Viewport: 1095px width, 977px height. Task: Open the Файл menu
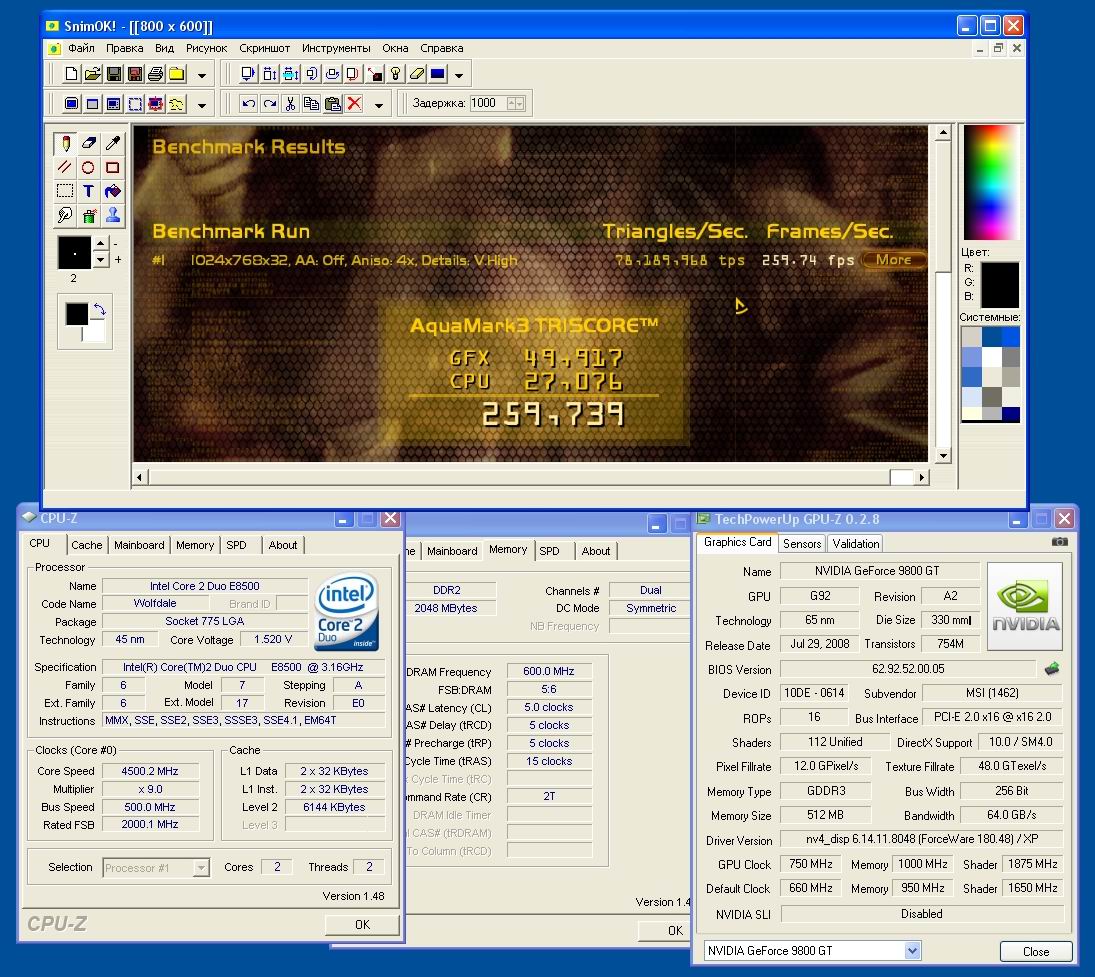[82, 48]
